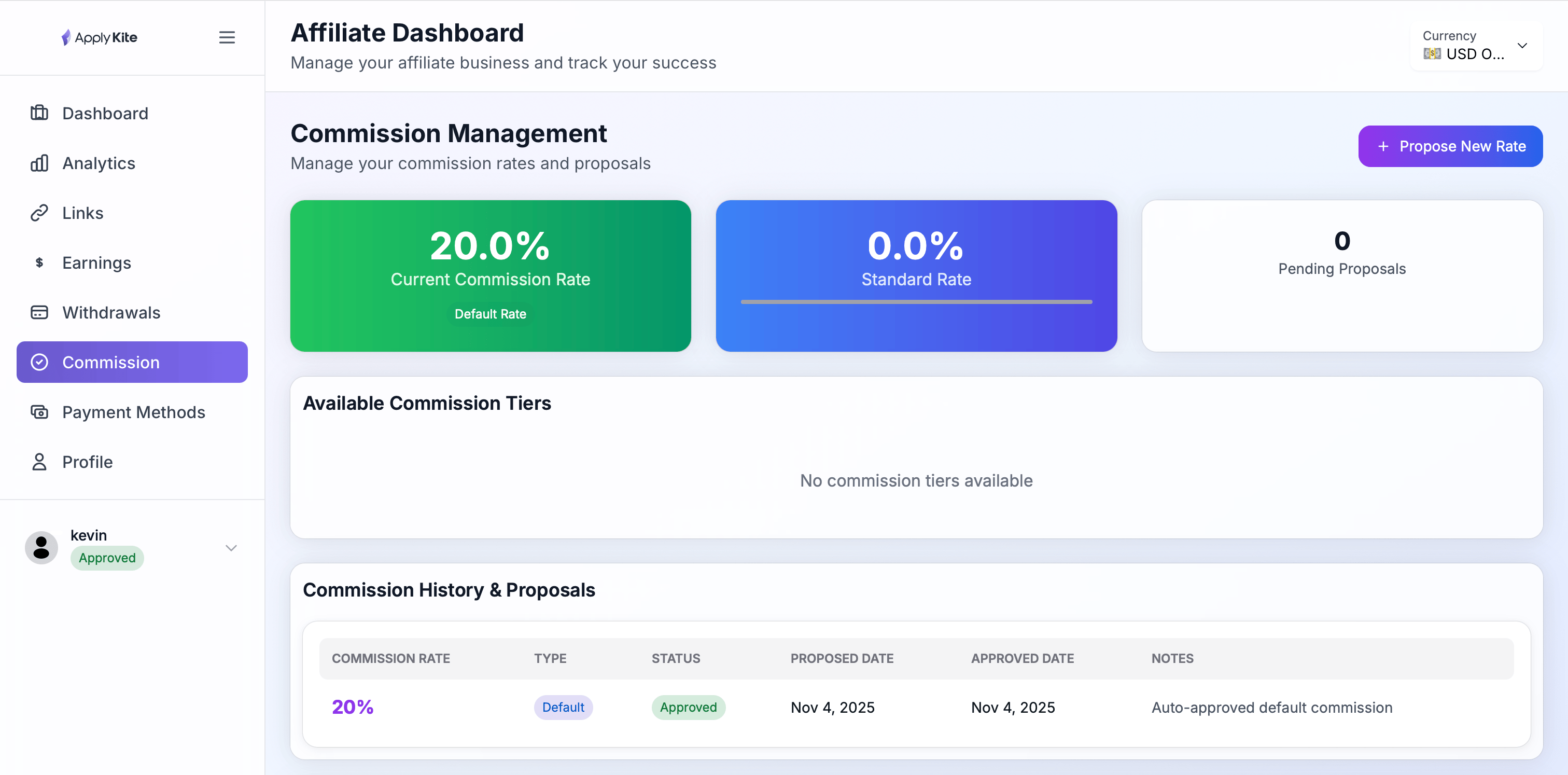1568x775 pixels.
Task: Click the Payment Methods icon
Action: click(39, 412)
